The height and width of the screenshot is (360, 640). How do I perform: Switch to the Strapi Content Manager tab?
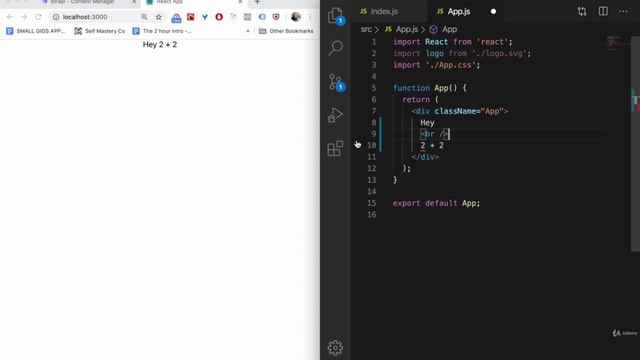point(82,2)
